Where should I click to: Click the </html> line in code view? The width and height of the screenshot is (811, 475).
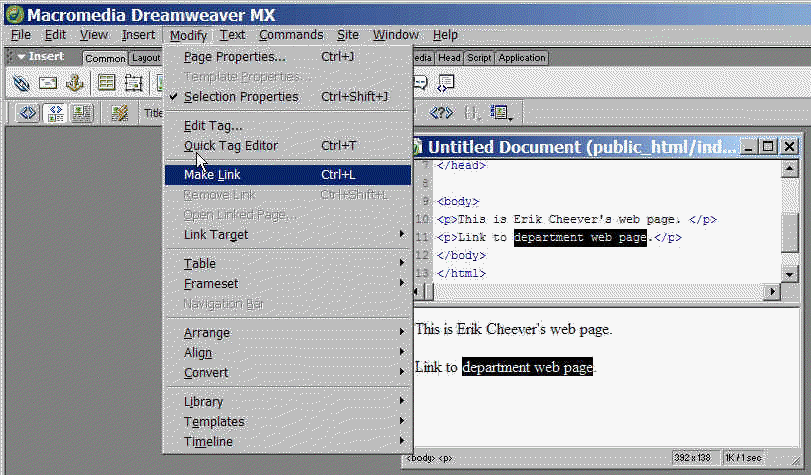pos(461,274)
